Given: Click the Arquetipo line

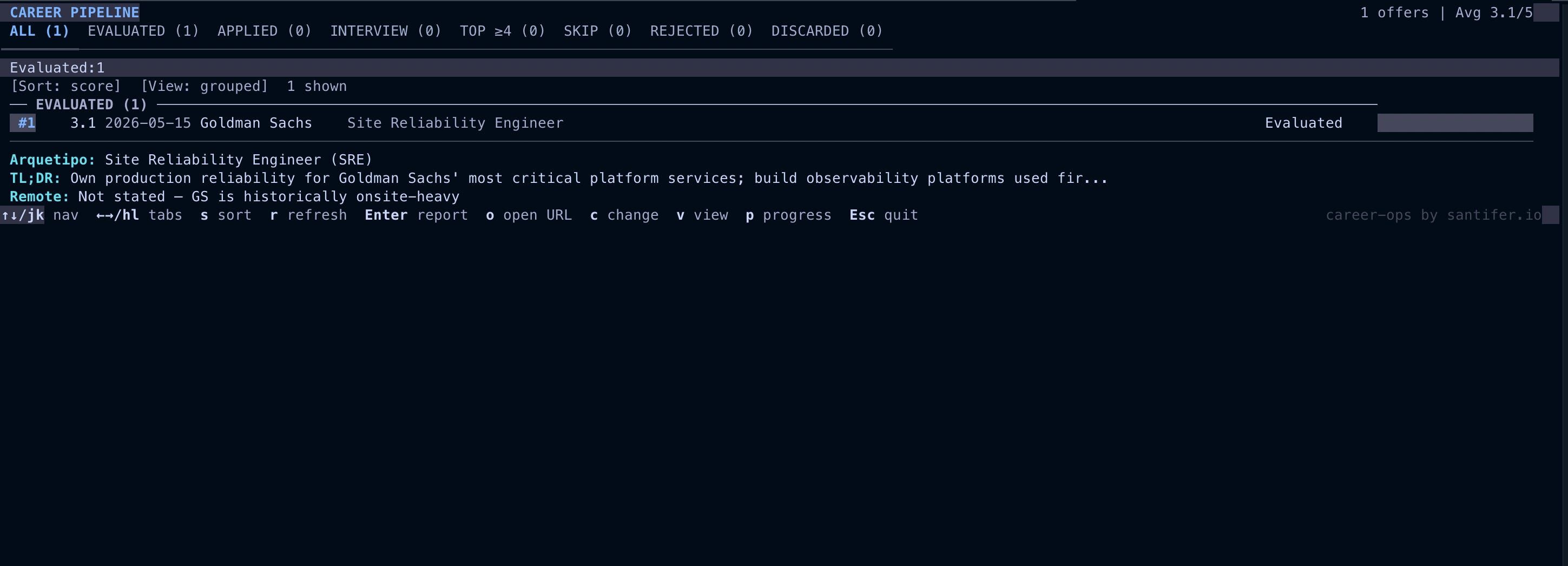Looking at the screenshot, I should coord(190,160).
